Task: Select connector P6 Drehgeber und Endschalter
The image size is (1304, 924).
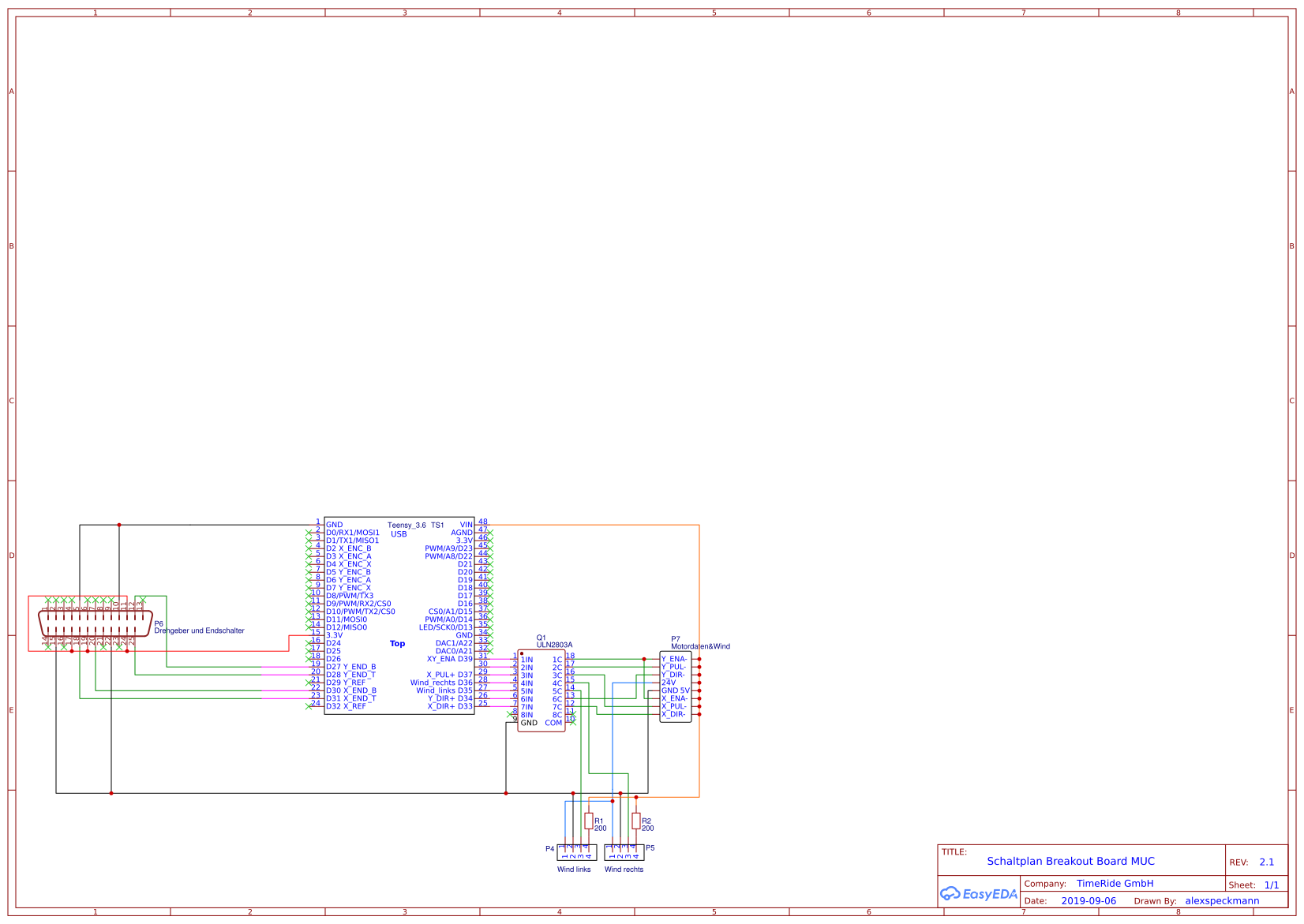Action: tap(96, 623)
